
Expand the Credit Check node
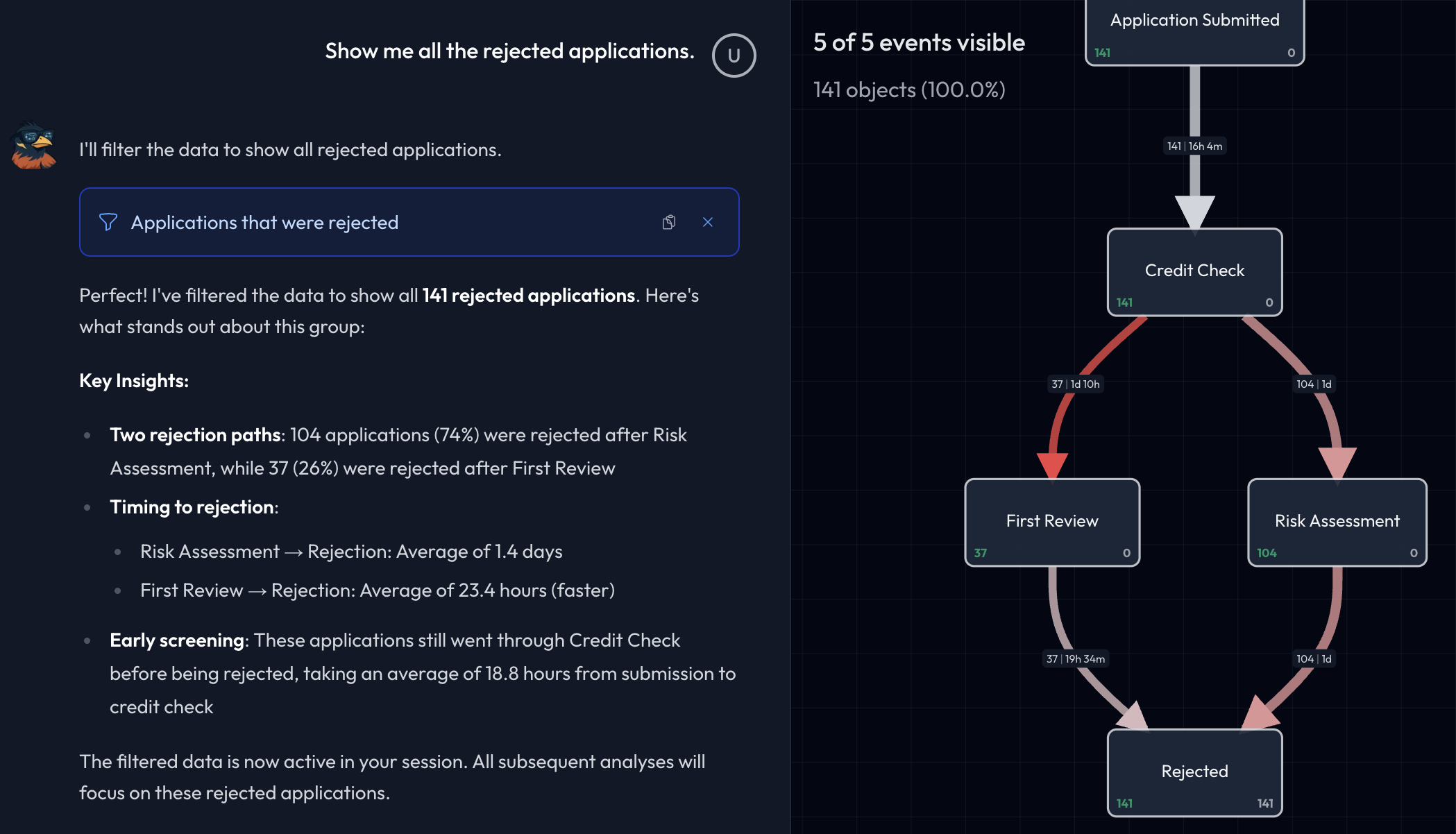1194,271
